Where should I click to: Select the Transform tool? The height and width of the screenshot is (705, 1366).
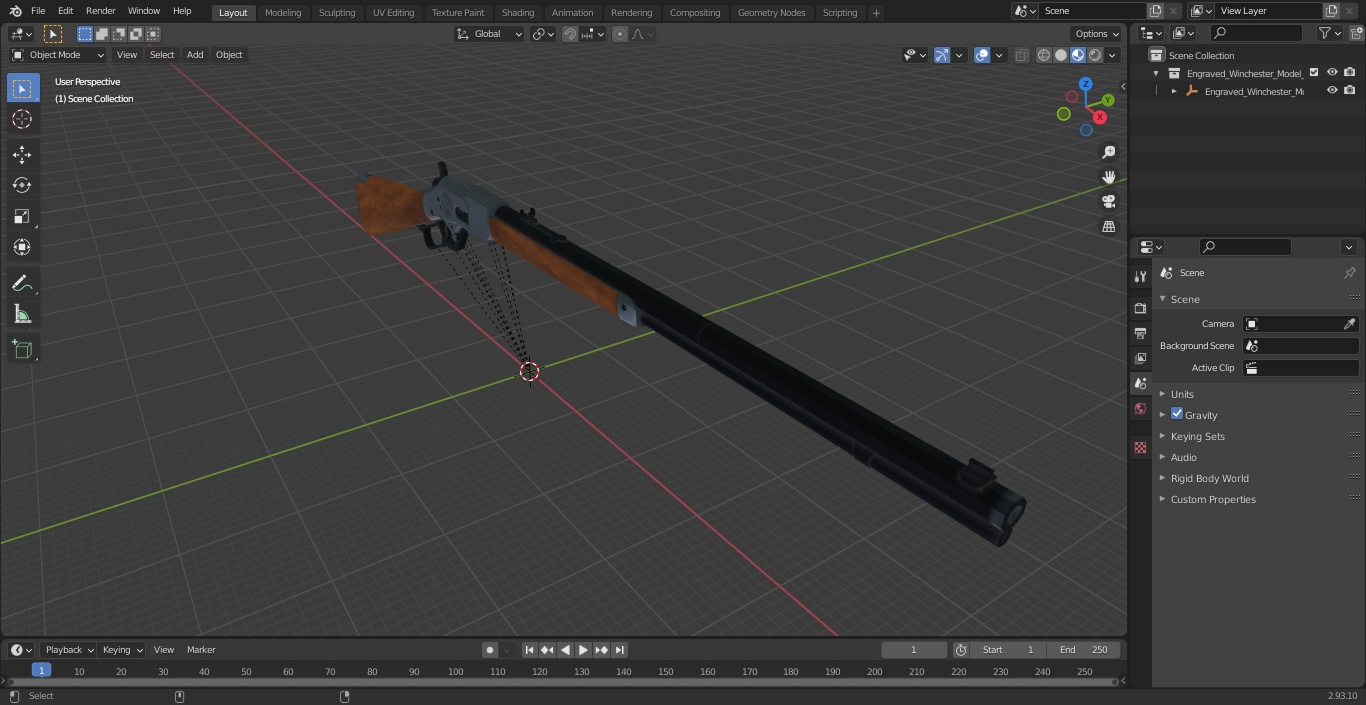pos(22,247)
